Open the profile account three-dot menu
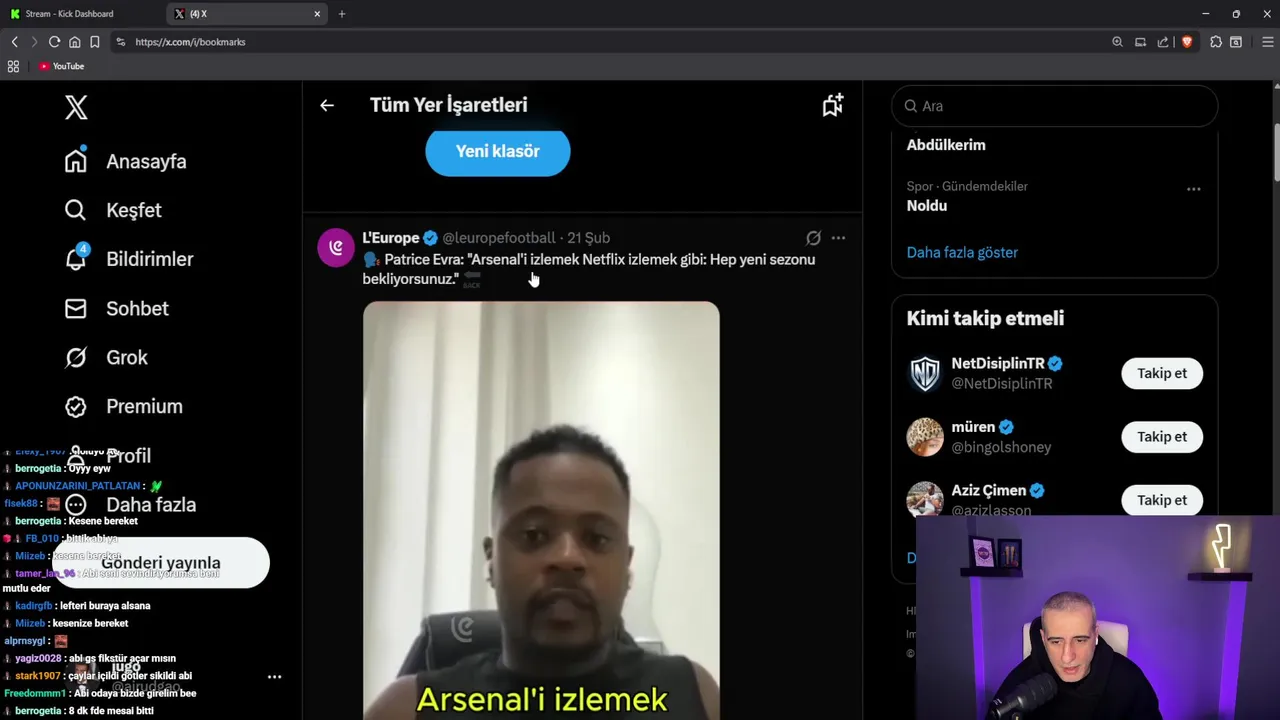1280x720 pixels. [x=274, y=677]
